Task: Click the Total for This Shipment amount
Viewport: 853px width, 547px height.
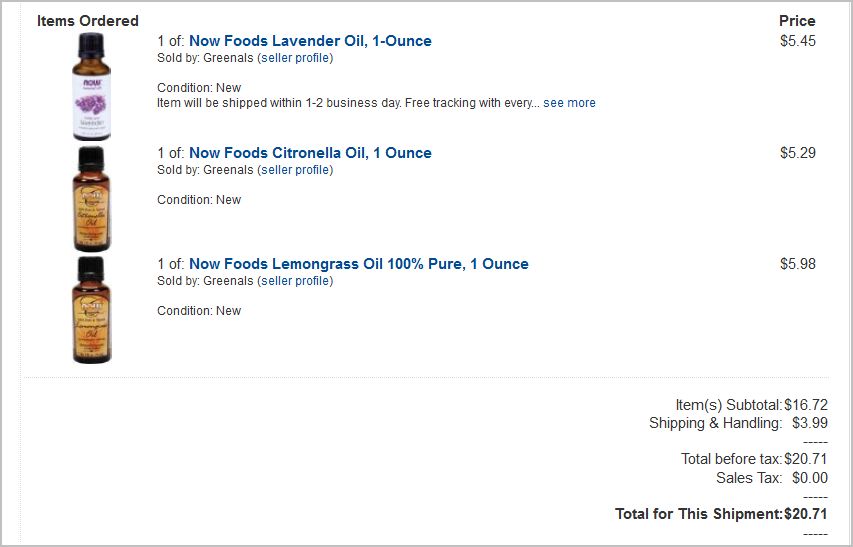Action: (x=806, y=514)
